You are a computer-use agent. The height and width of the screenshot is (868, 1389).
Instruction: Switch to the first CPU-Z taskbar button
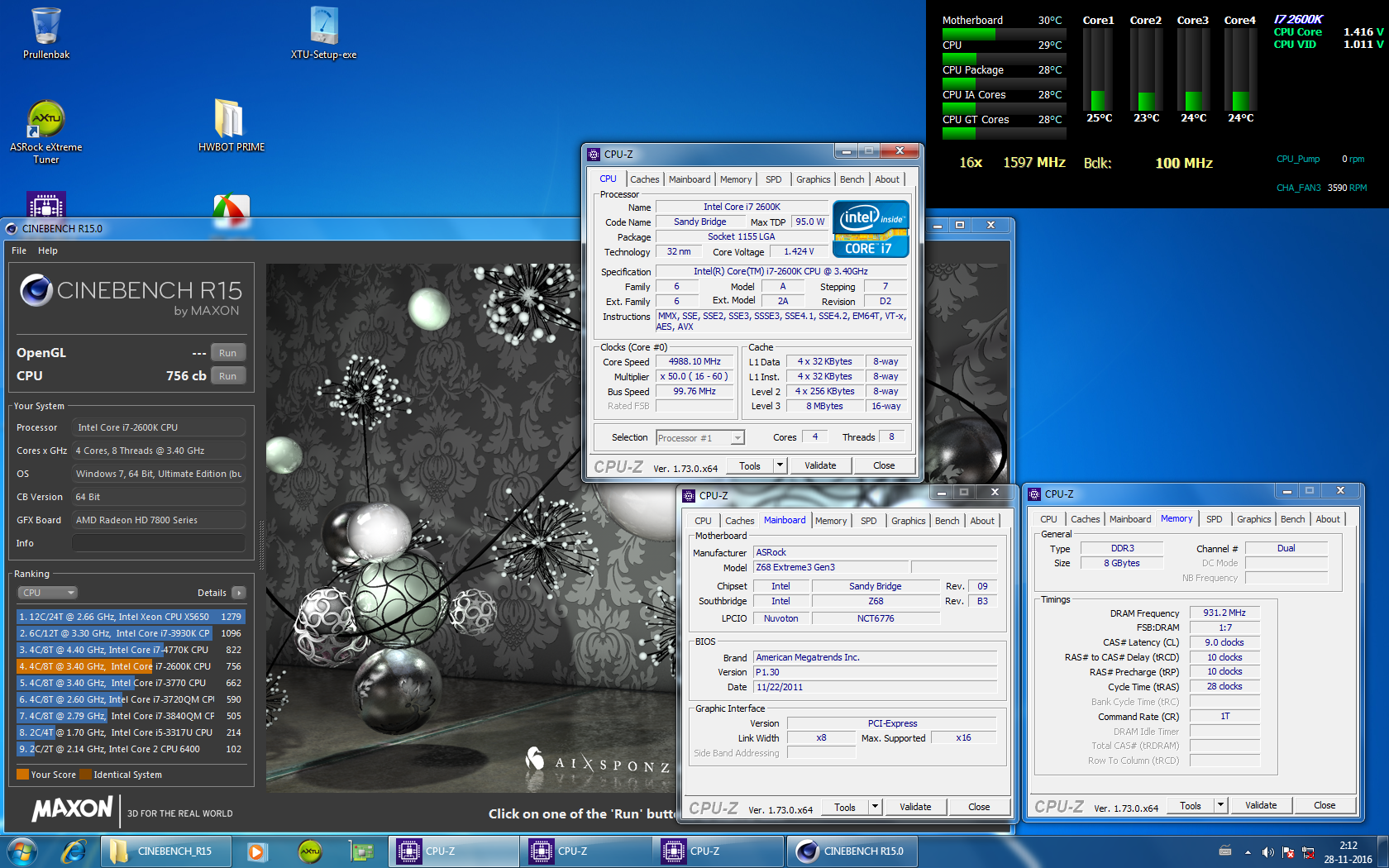click(453, 851)
